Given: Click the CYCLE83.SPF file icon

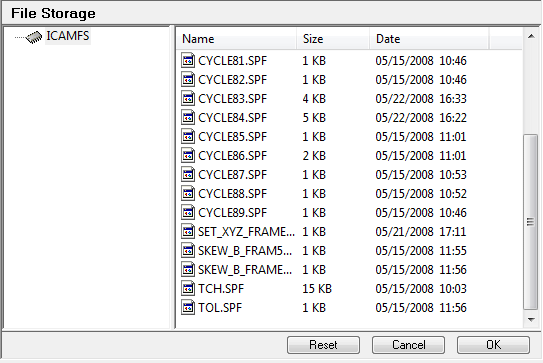Looking at the screenshot, I should click(188, 99).
